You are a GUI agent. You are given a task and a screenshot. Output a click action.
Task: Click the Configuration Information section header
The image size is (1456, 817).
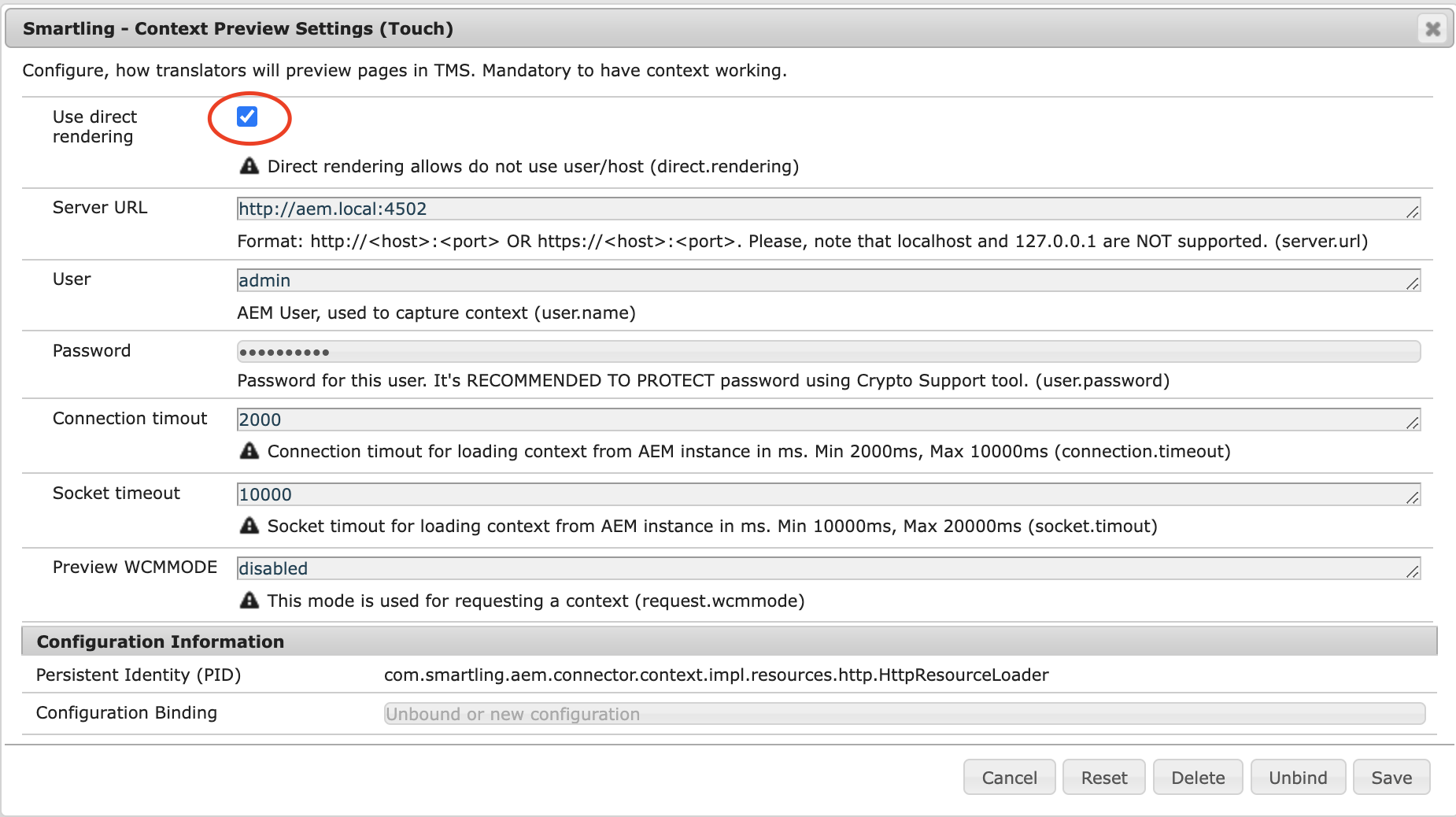[x=730, y=641]
